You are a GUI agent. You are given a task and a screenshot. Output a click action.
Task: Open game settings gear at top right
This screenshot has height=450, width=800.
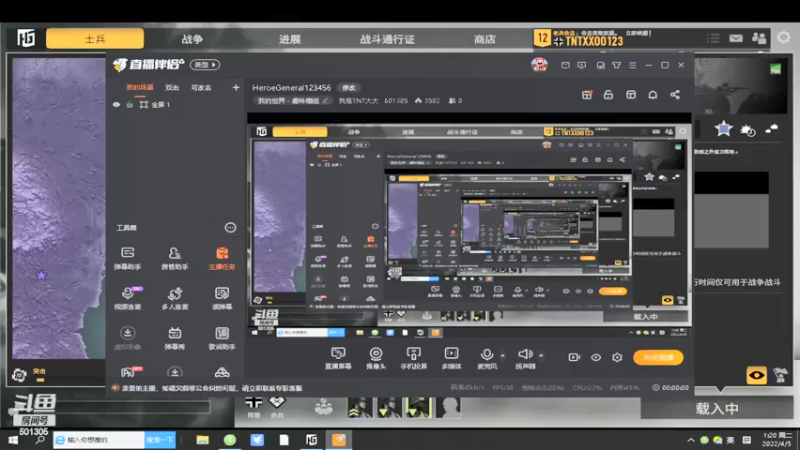784,37
